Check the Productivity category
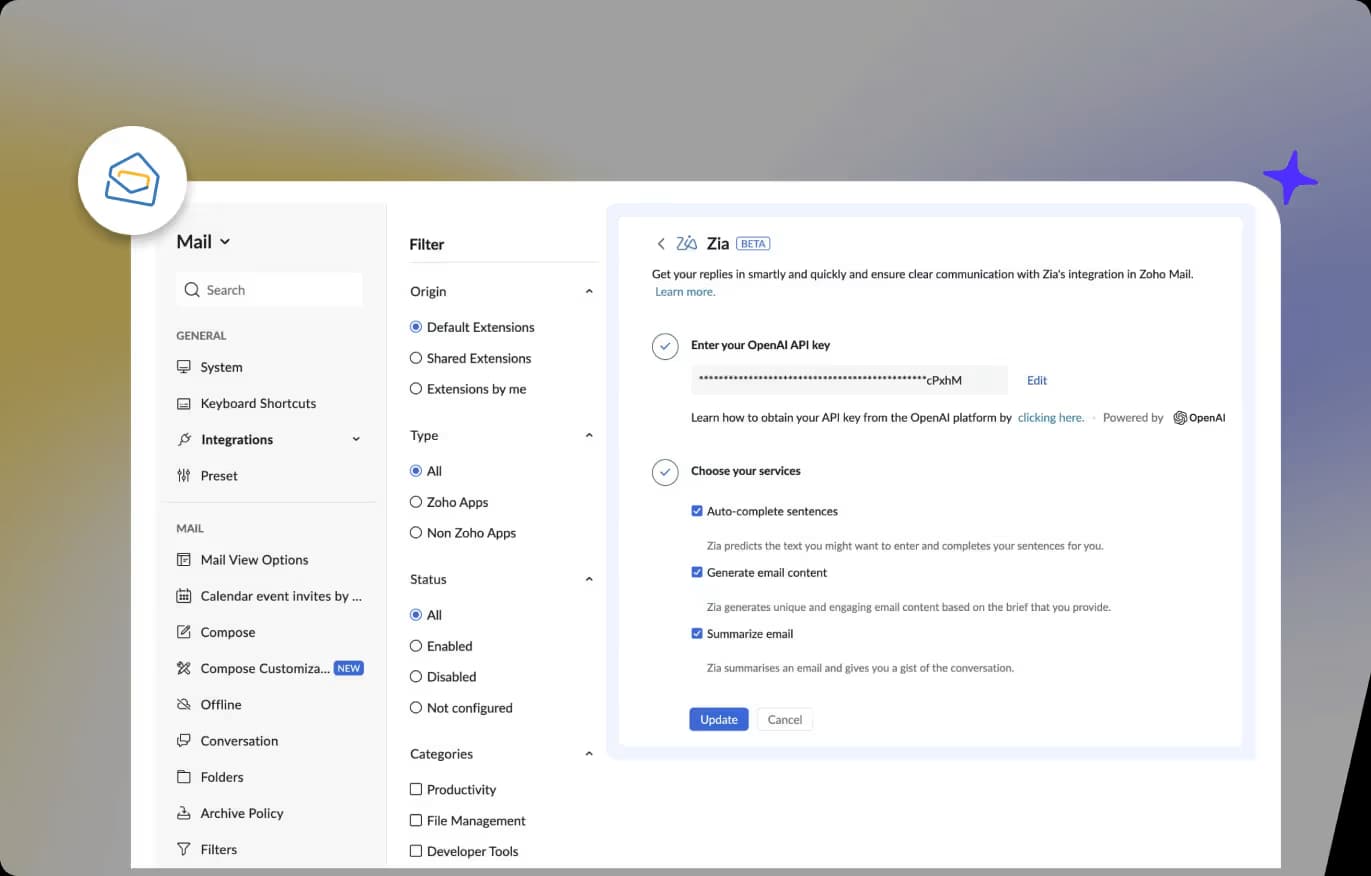 416,790
